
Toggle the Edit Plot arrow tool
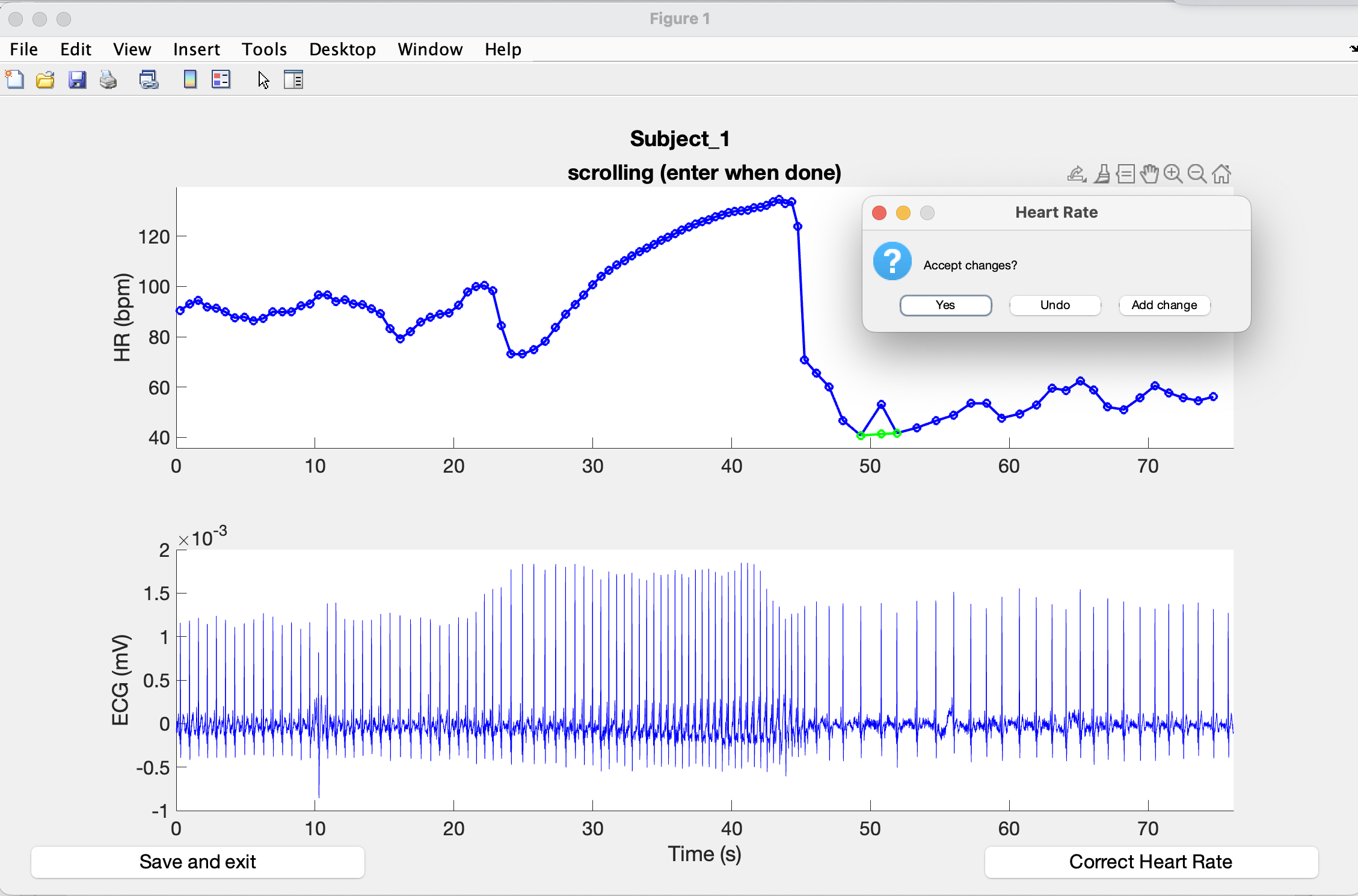(263, 80)
